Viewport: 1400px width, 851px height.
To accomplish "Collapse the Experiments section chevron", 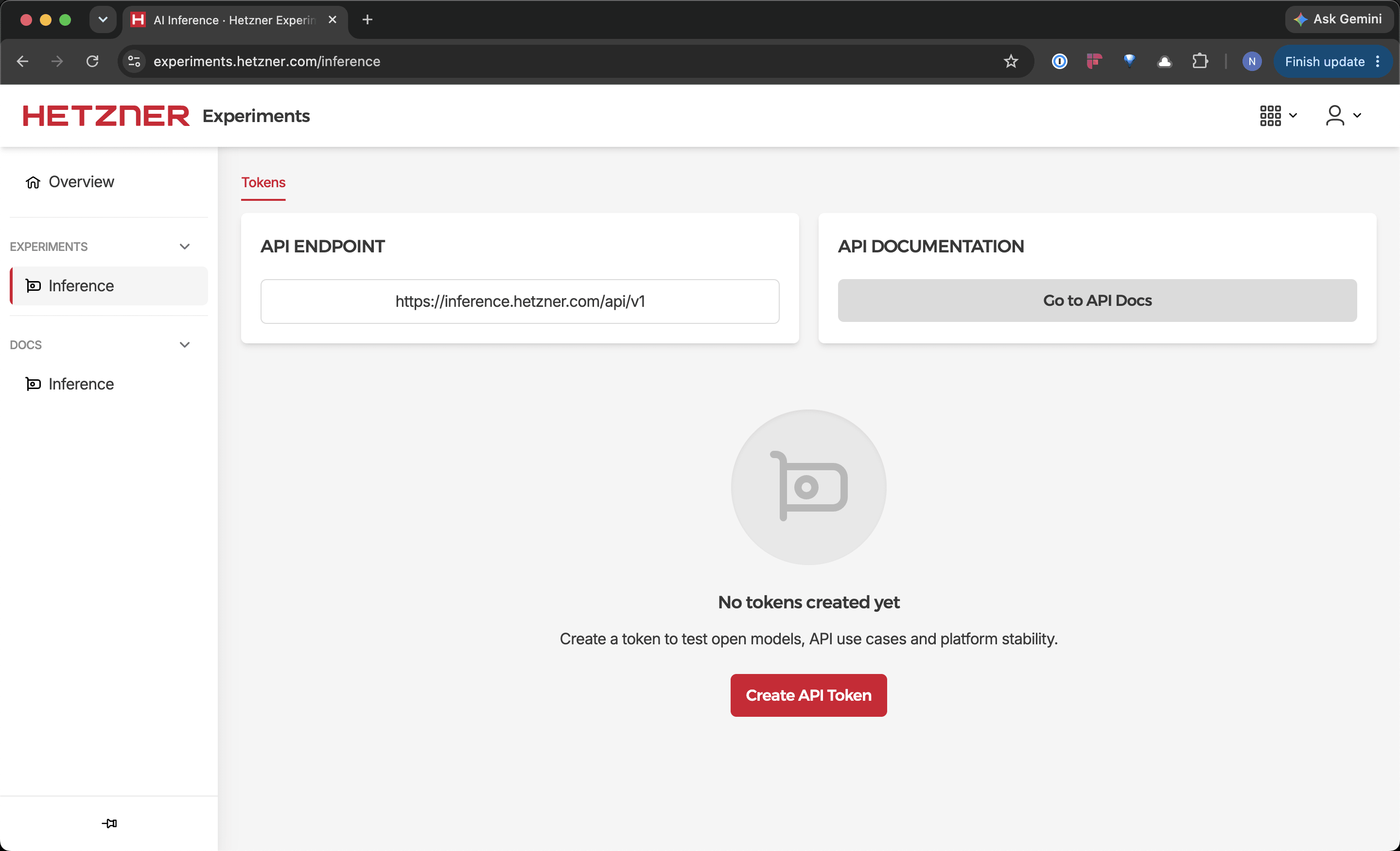I will tap(185, 247).
